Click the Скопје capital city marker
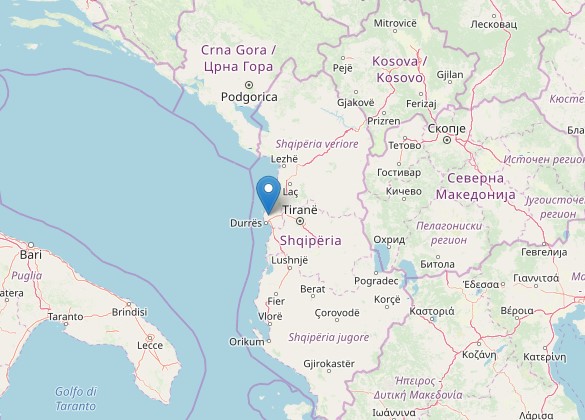585x420 pixels. [x=447, y=140]
